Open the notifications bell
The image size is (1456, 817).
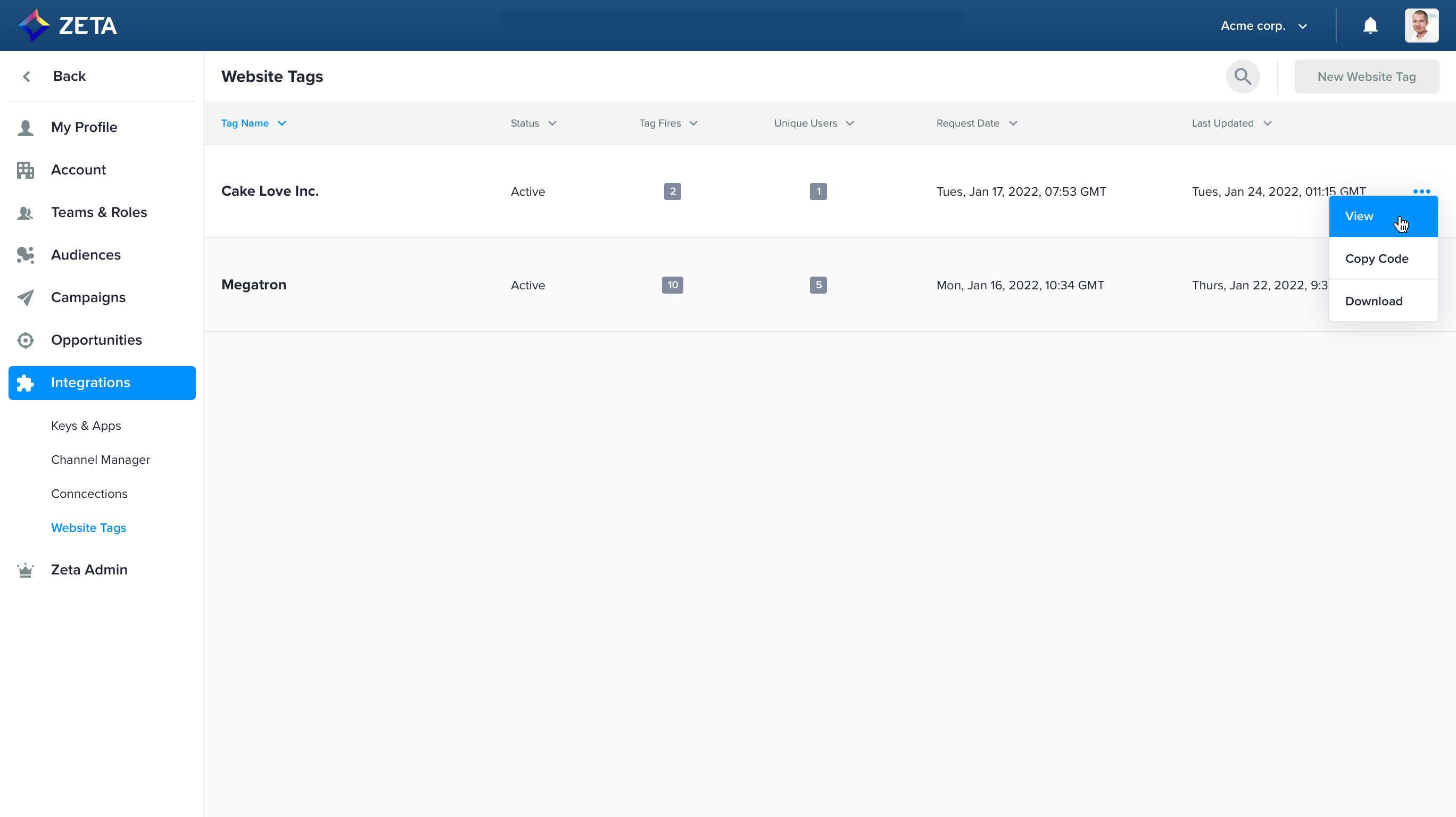pyautogui.click(x=1370, y=26)
